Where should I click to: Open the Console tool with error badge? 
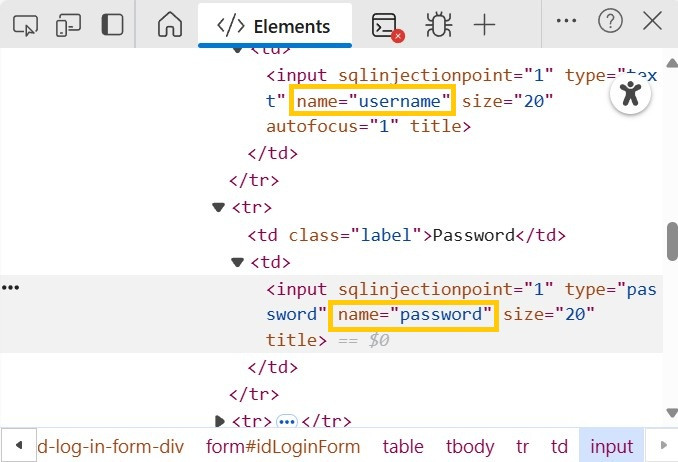385,25
